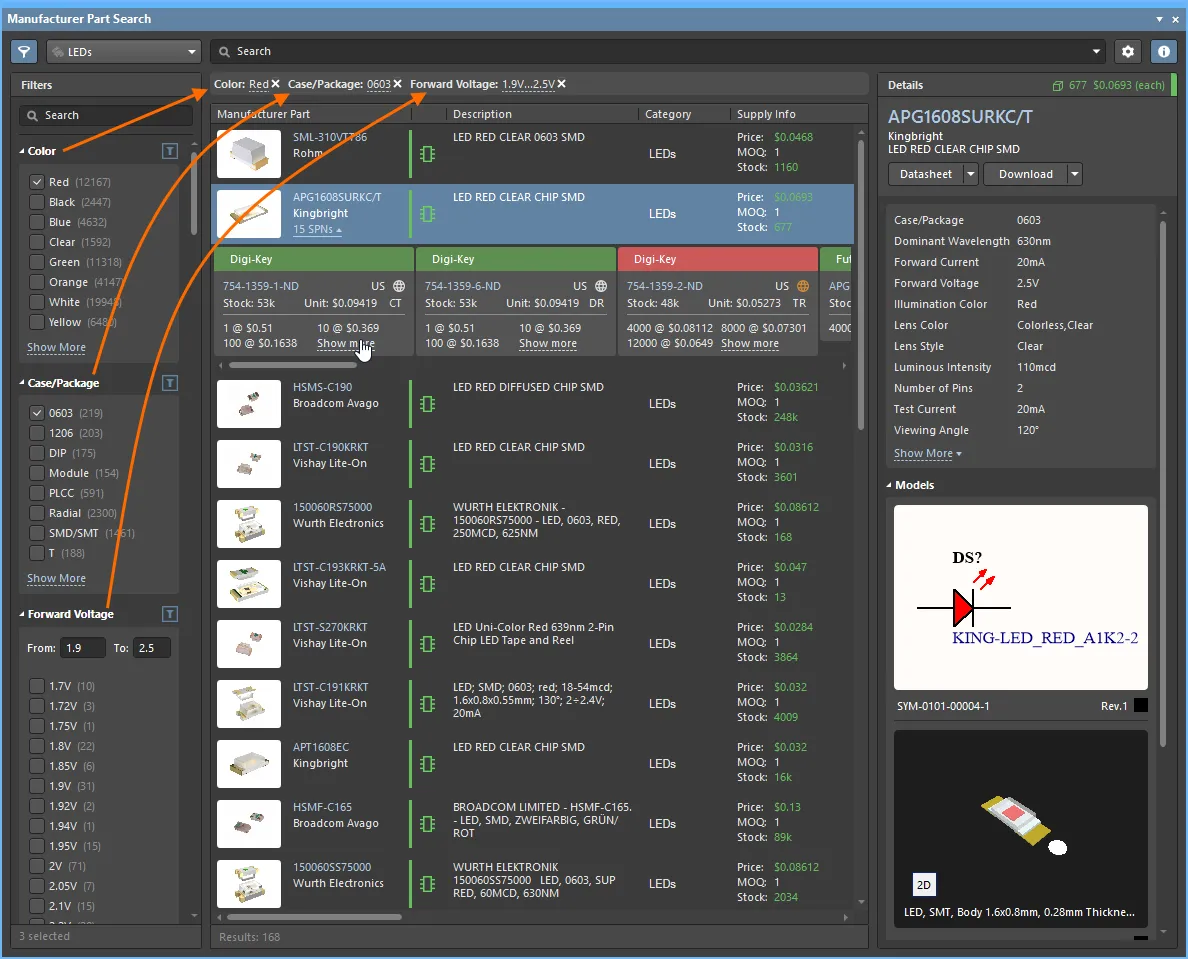Screen dimensions: 1188x959
Task: Select the SMD/SMT package checkbox
Action: tap(36, 533)
